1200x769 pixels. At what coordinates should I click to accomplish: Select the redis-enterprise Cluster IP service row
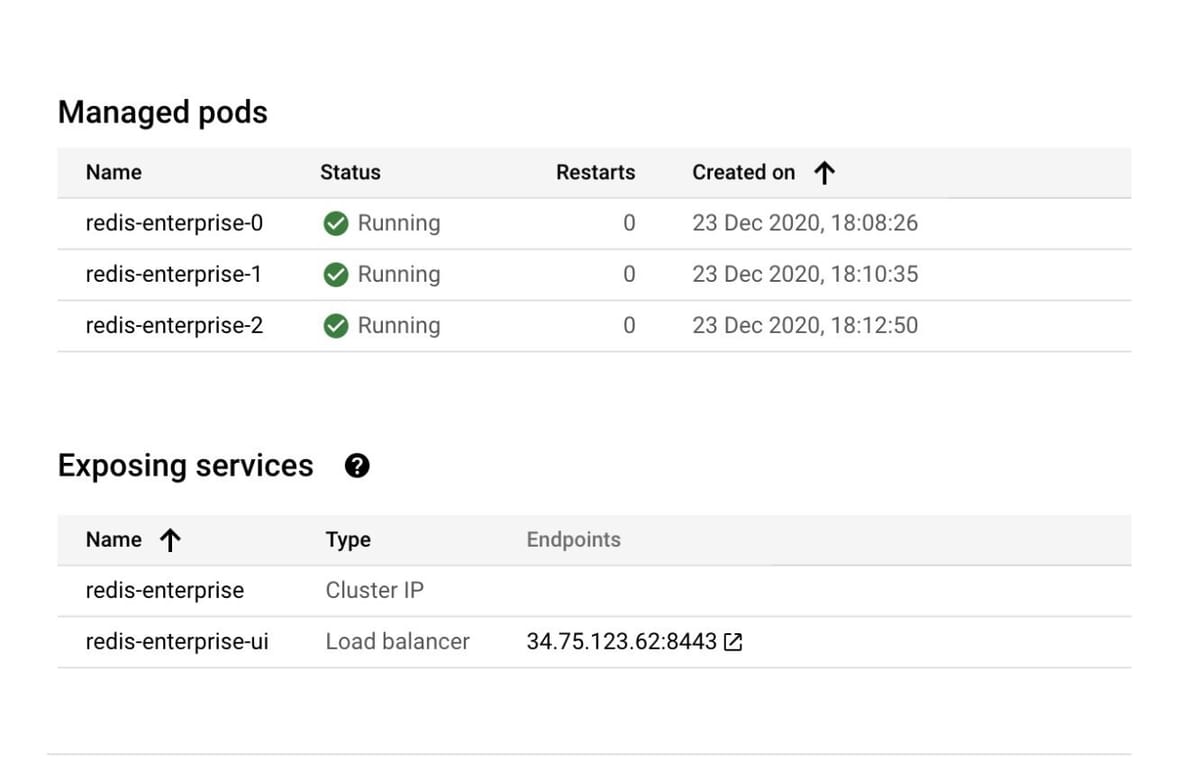tap(164, 591)
